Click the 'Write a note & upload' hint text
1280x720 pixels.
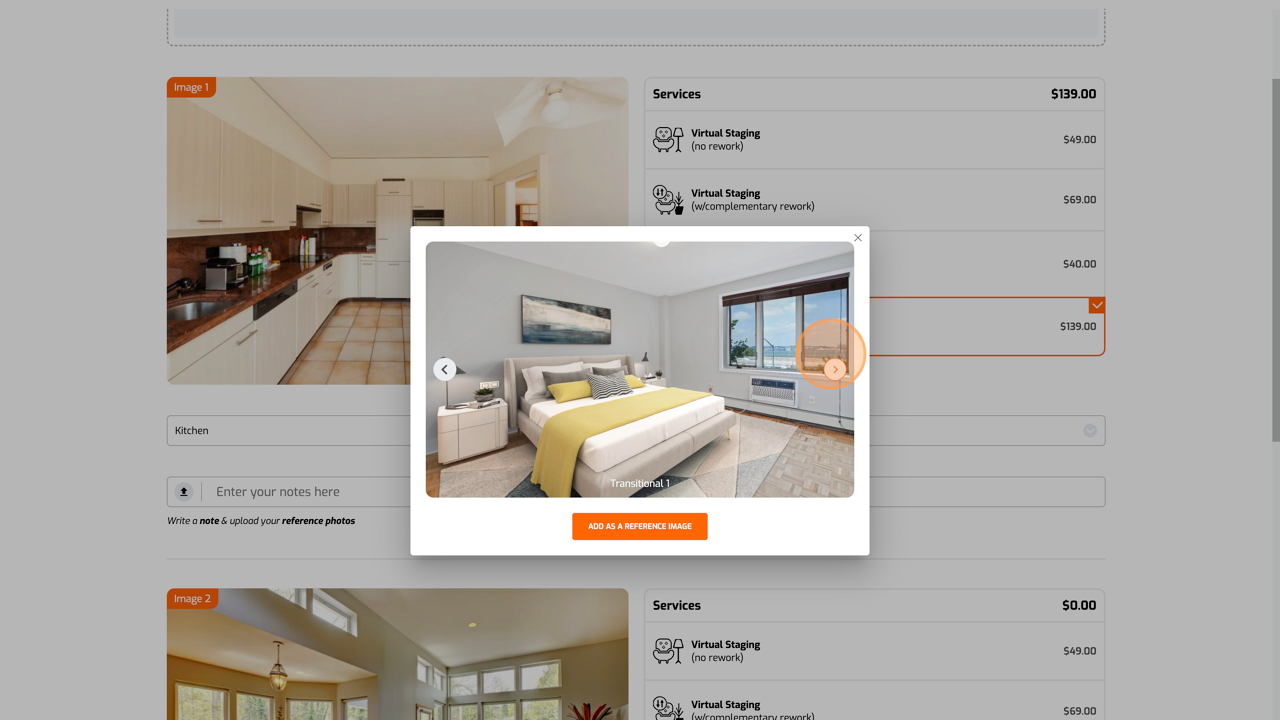(261, 521)
